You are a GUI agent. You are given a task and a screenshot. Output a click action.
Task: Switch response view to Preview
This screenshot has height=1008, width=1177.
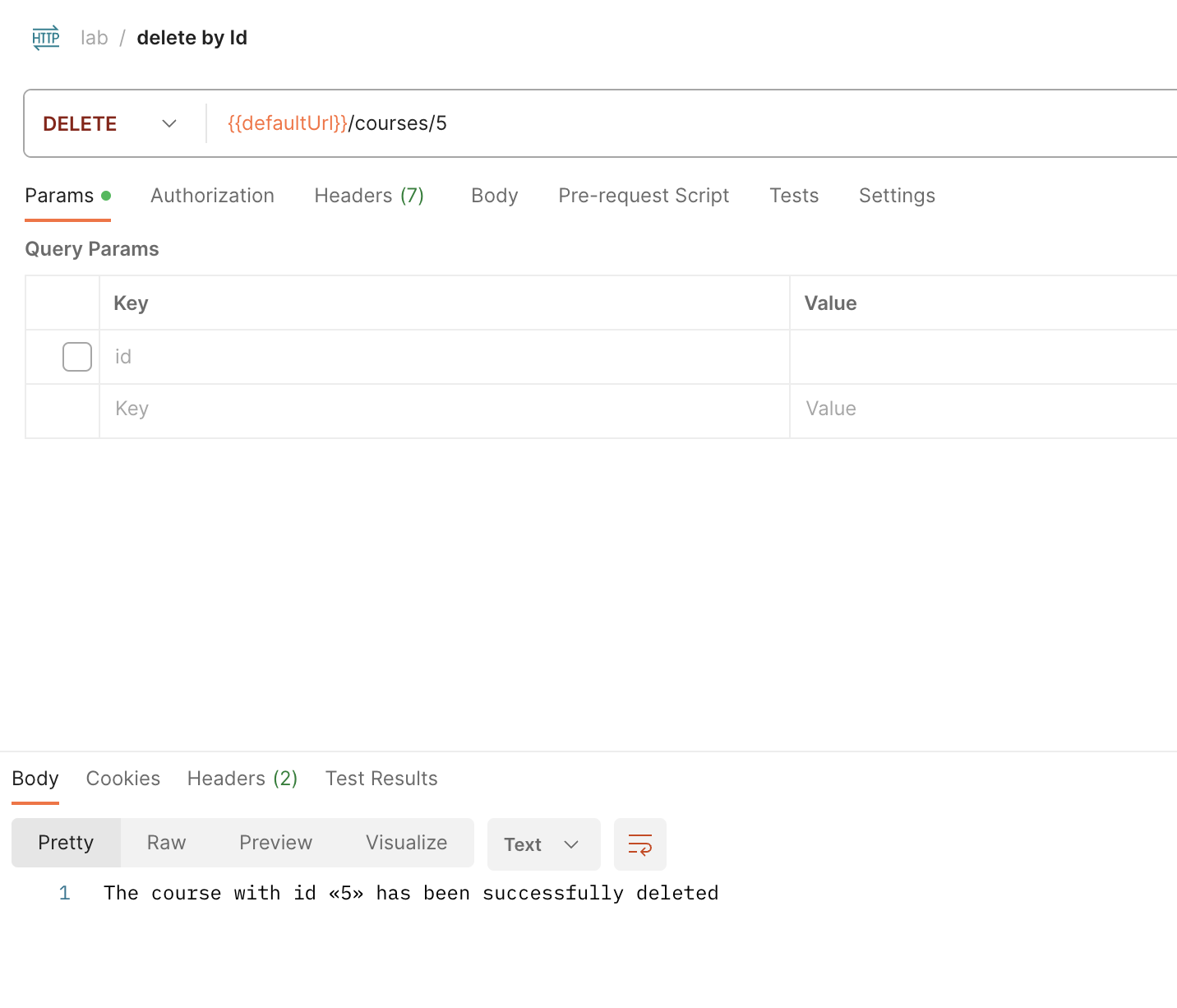pyautogui.click(x=275, y=843)
